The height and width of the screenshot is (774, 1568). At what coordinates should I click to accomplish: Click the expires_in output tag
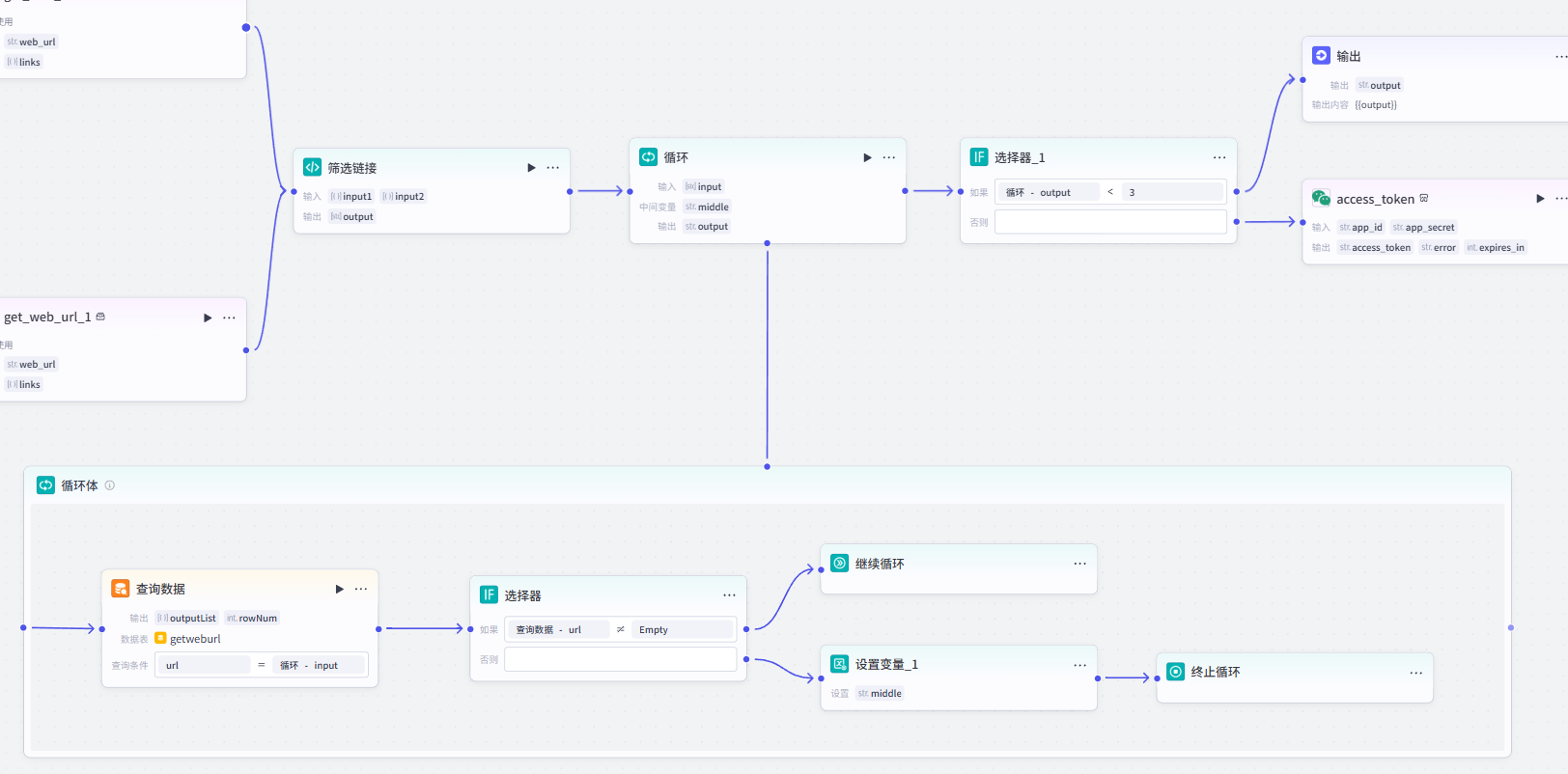(1496, 247)
